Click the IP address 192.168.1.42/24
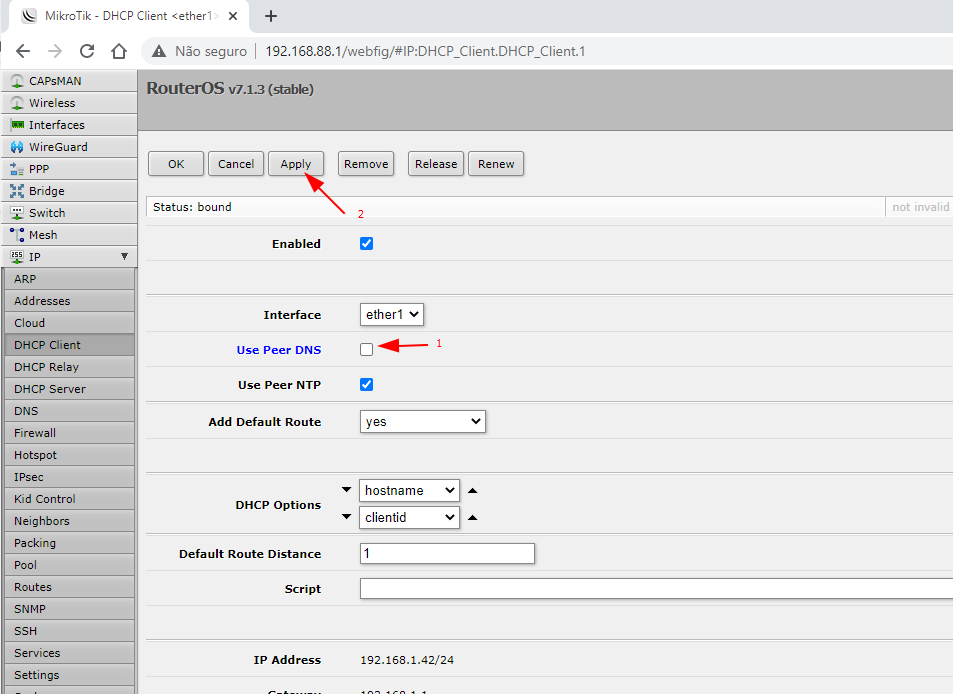953x694 pixels. coord(407,660)
